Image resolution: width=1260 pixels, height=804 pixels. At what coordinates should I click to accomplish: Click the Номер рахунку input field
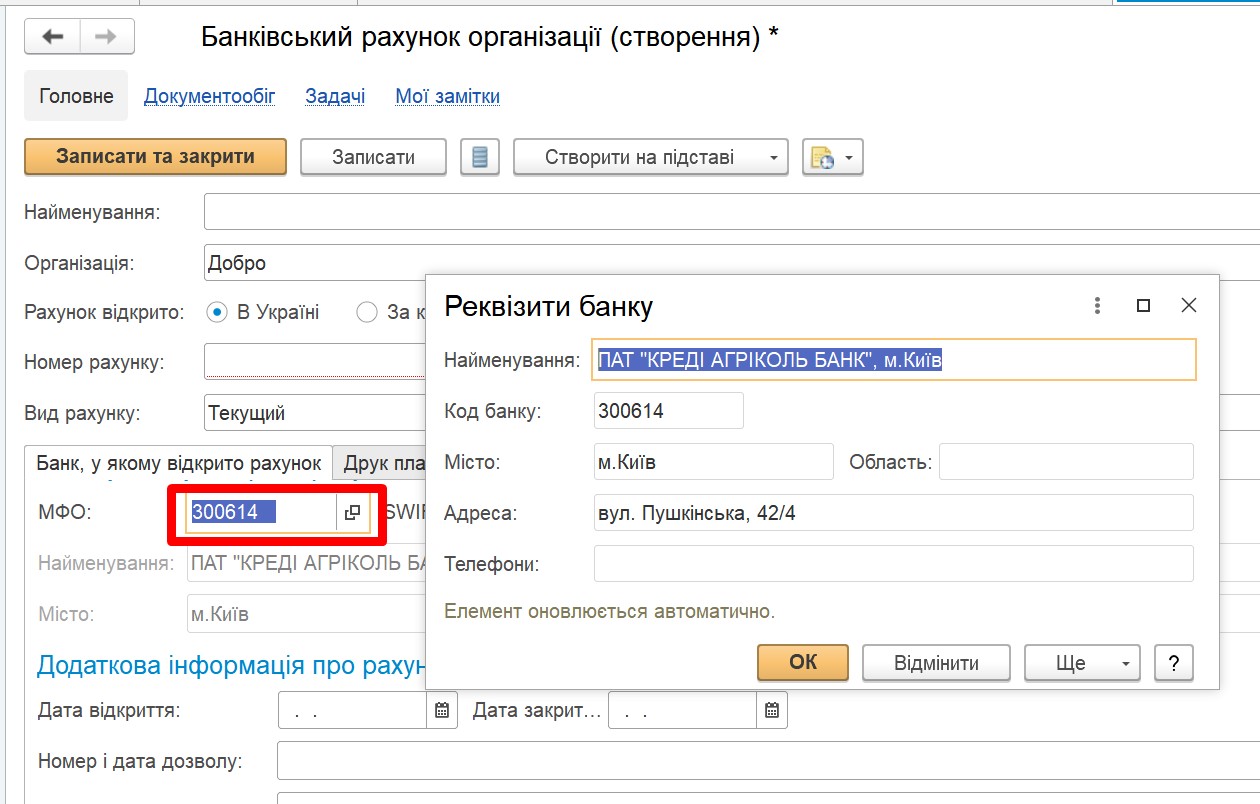315,362
